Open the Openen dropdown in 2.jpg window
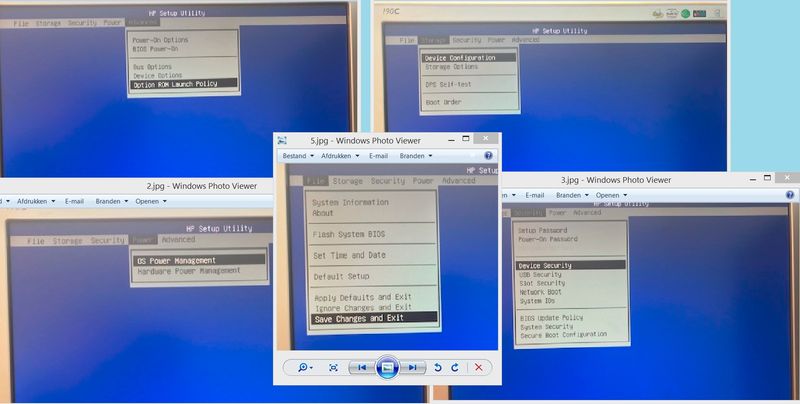 (151, 201)
